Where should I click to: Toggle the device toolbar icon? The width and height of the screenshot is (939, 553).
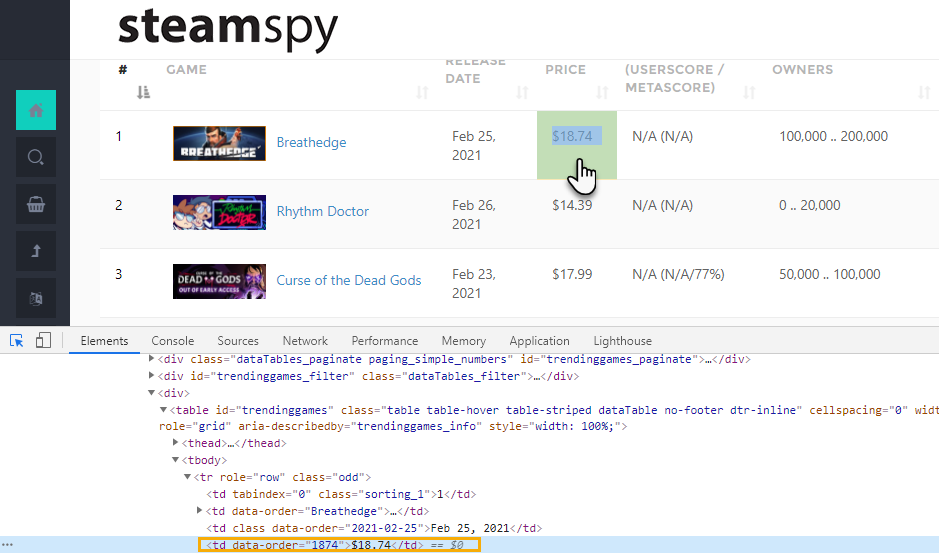tap(43, 341)
